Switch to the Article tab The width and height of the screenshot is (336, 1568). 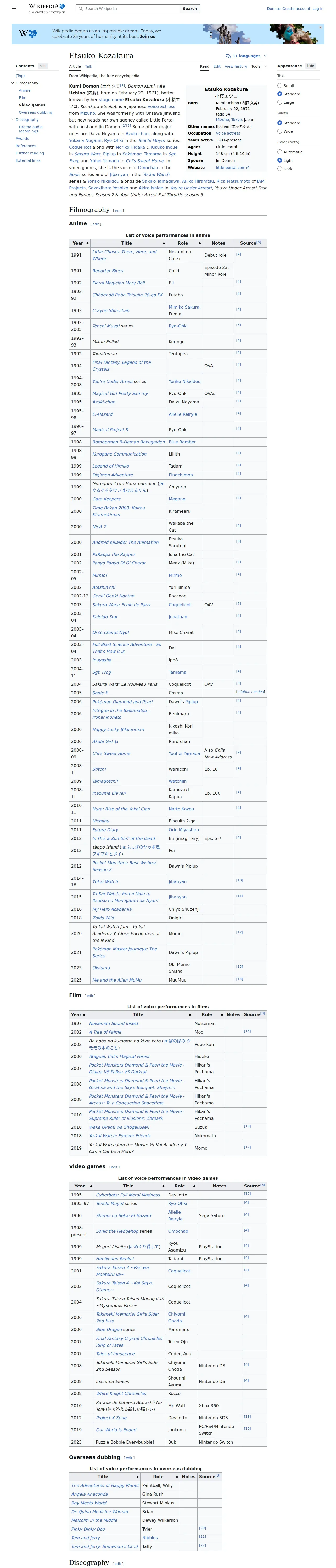(75, 66)
